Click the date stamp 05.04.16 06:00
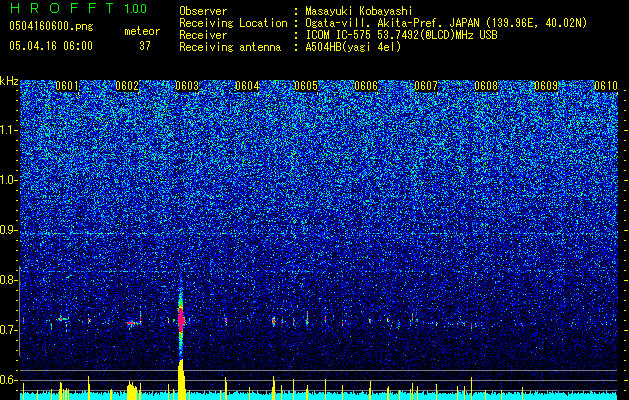629x400 pixels. coord(51,46)
